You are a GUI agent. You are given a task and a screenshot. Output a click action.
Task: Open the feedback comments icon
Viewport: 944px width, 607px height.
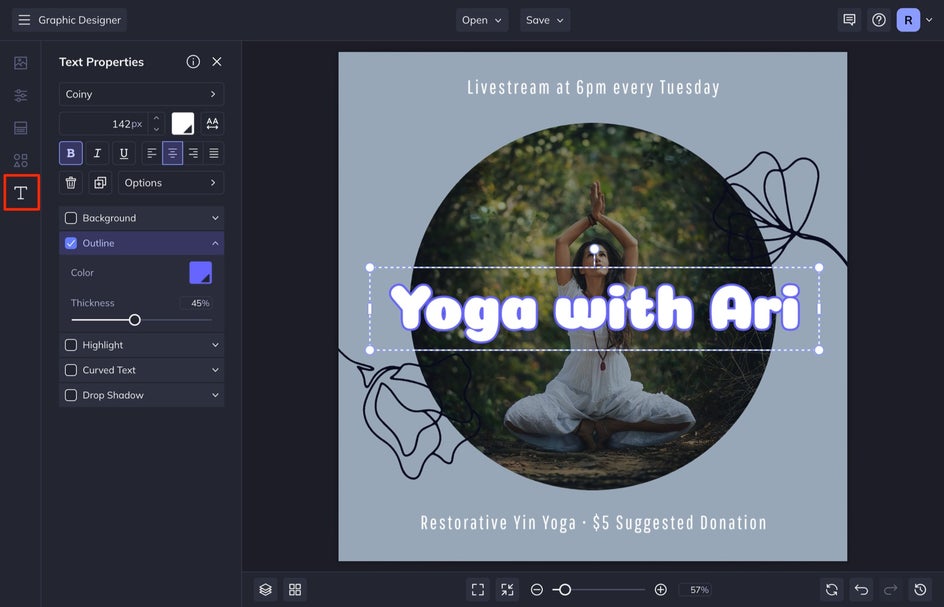click(x=849, y=20)
